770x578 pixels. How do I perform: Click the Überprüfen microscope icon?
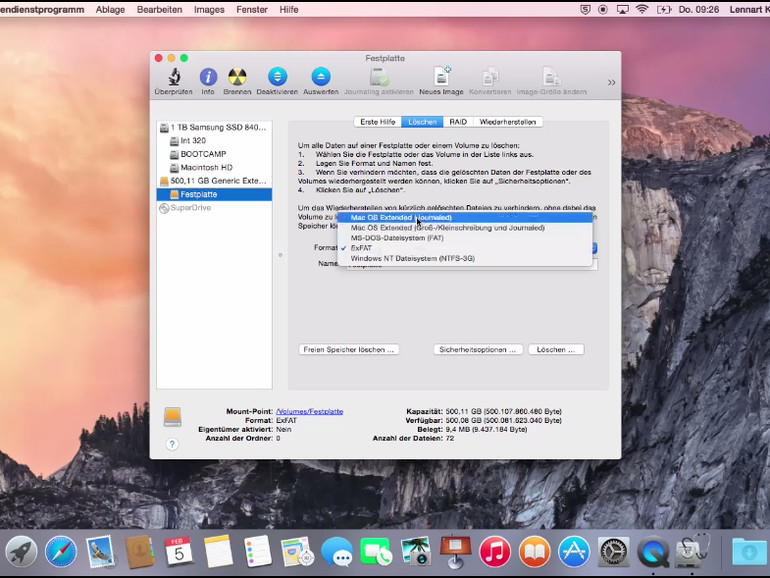pyautogui.click(x=174, y=77)
